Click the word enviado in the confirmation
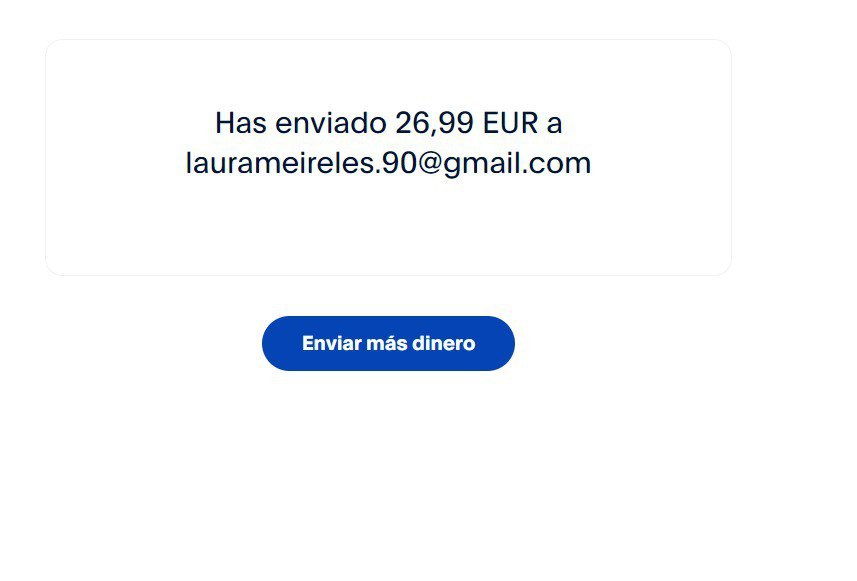The width and height of the screenshot is (857, 581). (x=331, y=122)
